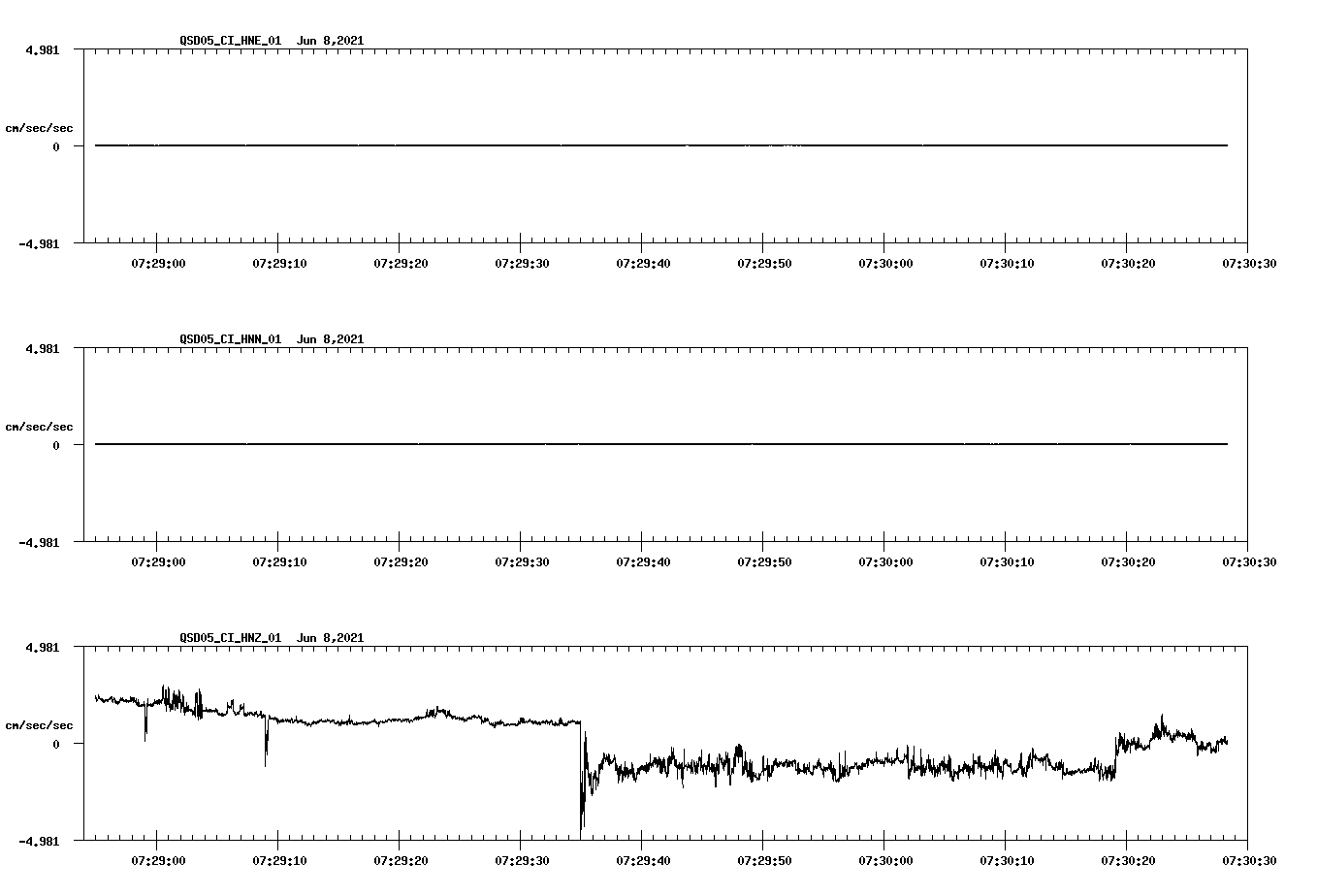The image size is (1317, 896).
Task: Click the 07:29:30 time label under HNZ plot
Action: pos(522,860)
